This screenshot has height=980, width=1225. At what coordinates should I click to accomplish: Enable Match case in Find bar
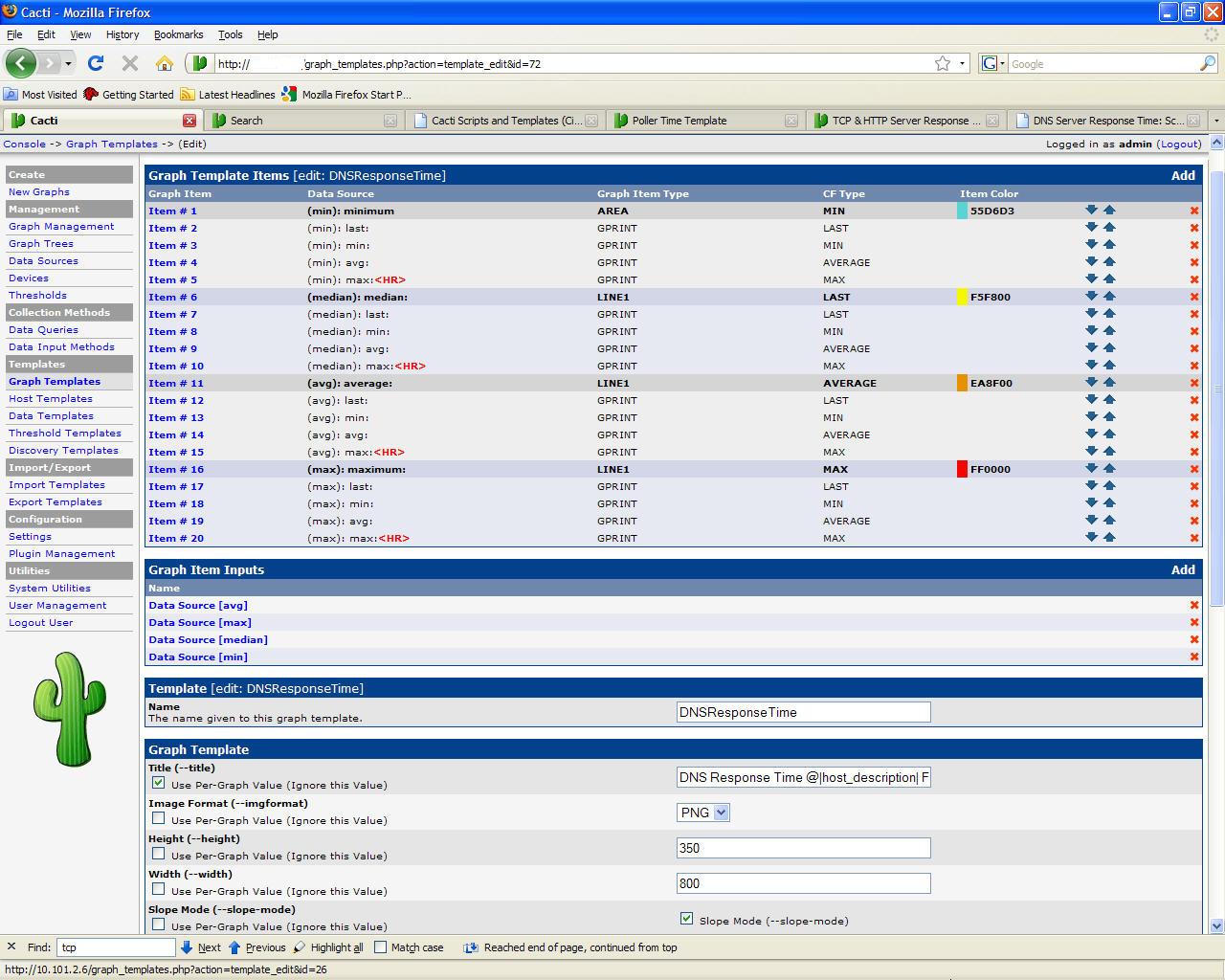coord(380,947)
